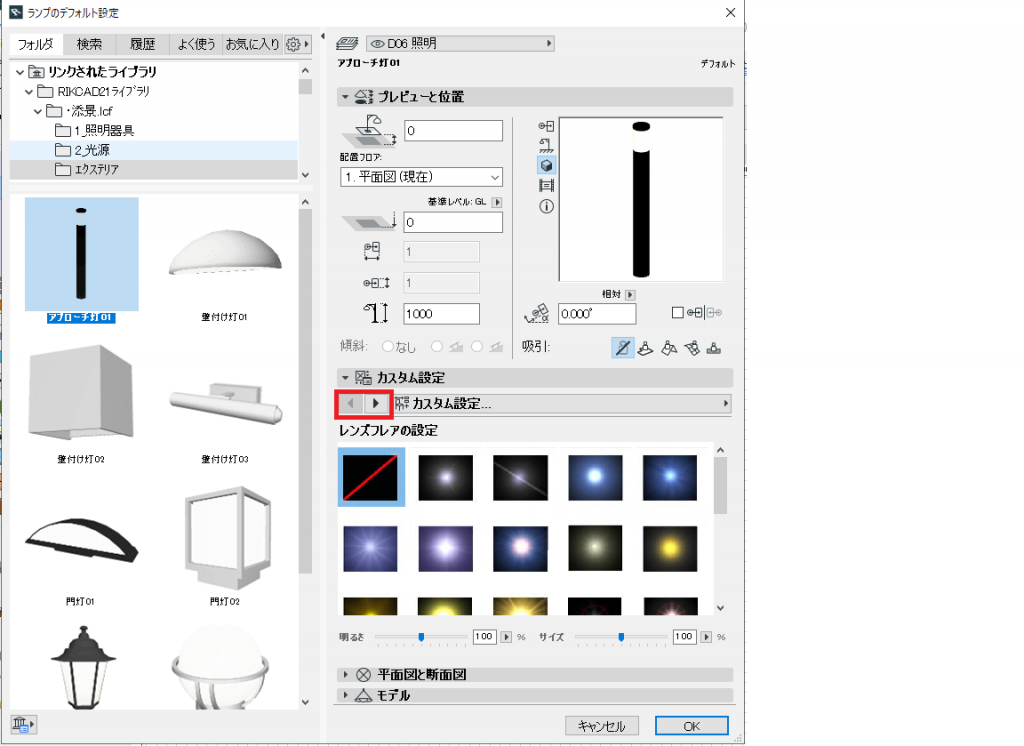Click the info icon beside preview
This screenshot has height=746, width=1024.
coord(547,206)
